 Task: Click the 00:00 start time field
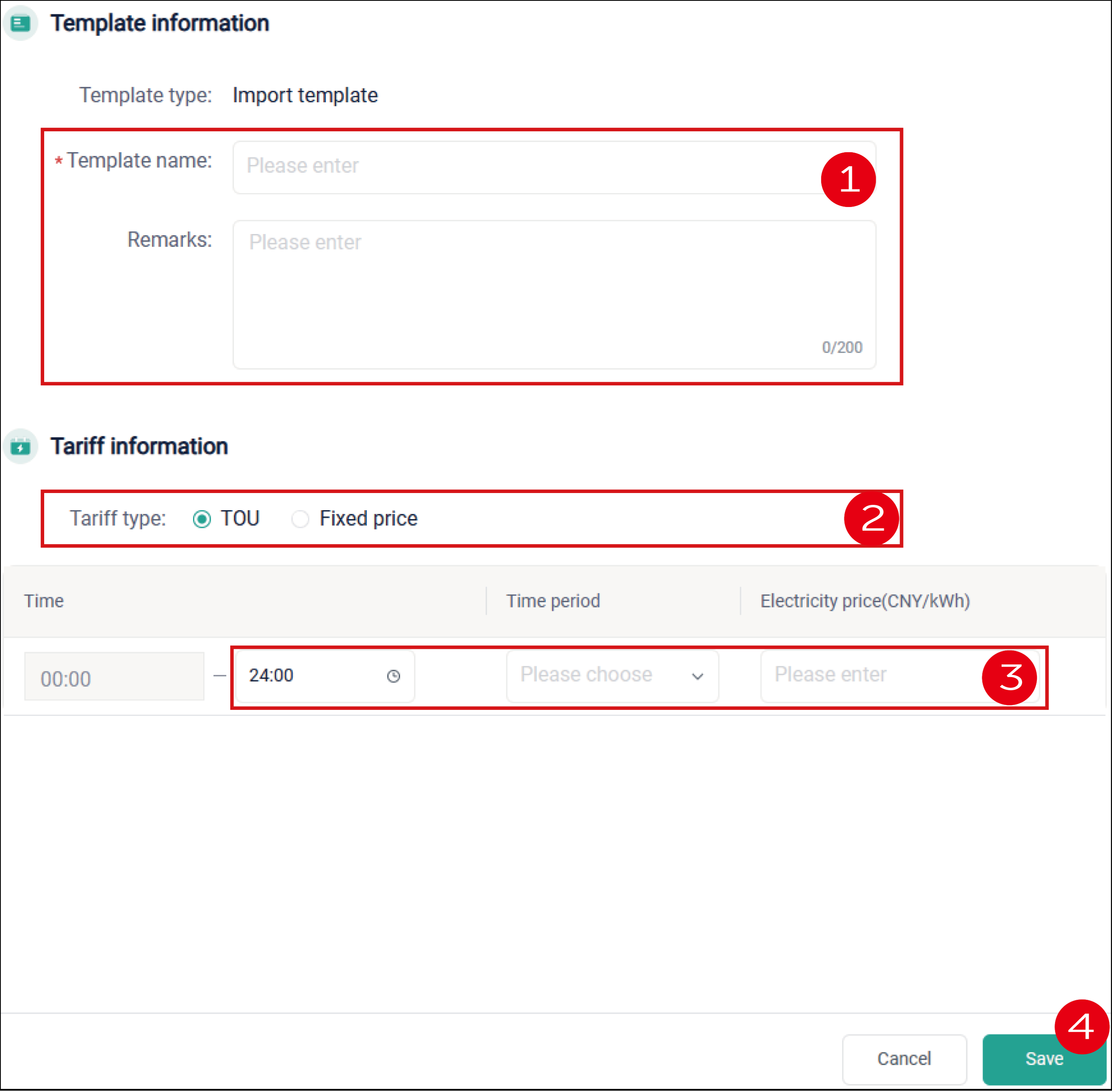[114, 678]
